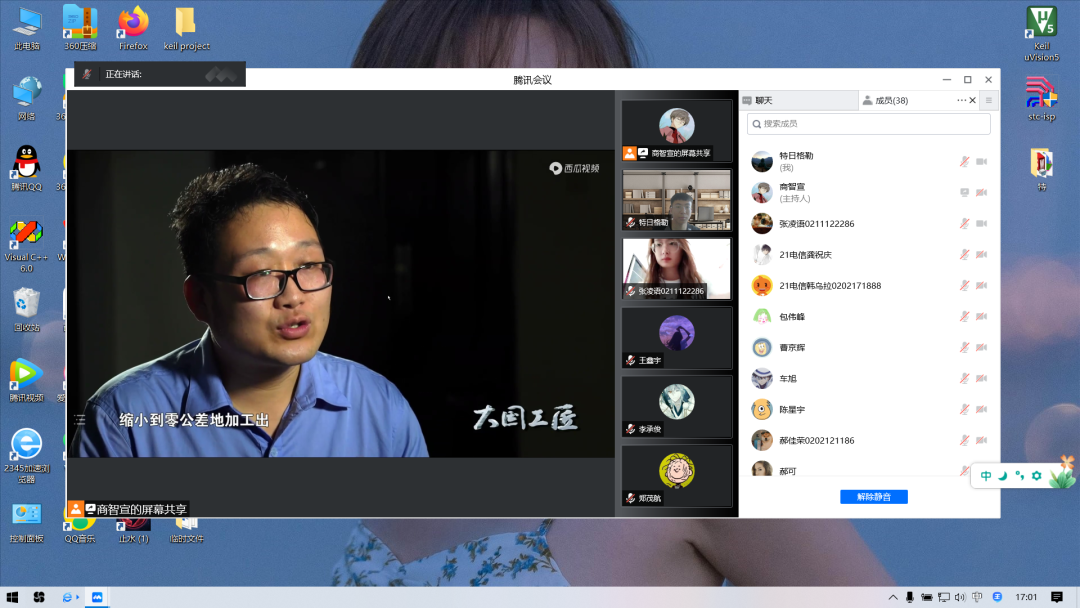
Task: Click 包伟峰's muted microphone icon
Action: pyautogui.click(x=964, y=316)
